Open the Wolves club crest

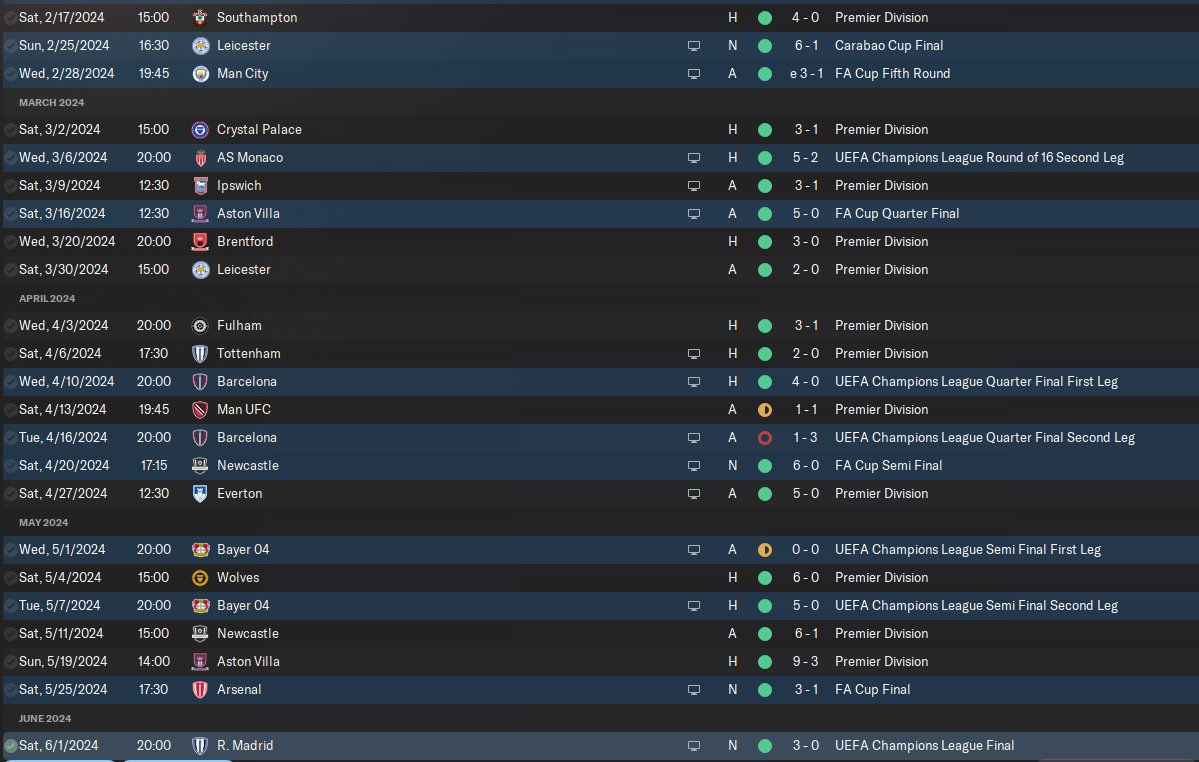click(200, 577)
